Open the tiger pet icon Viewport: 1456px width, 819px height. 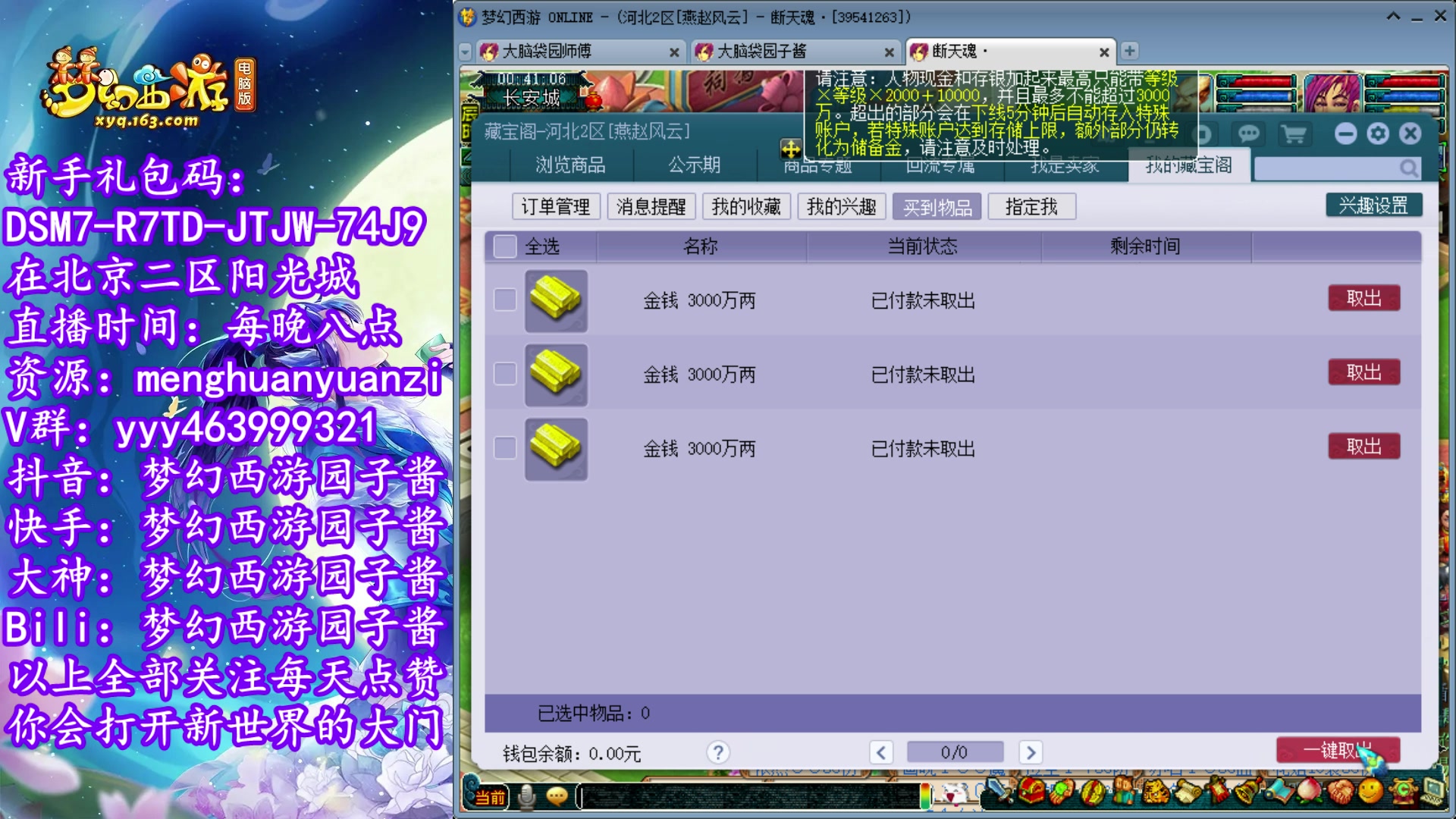[x=1156, y=792]
